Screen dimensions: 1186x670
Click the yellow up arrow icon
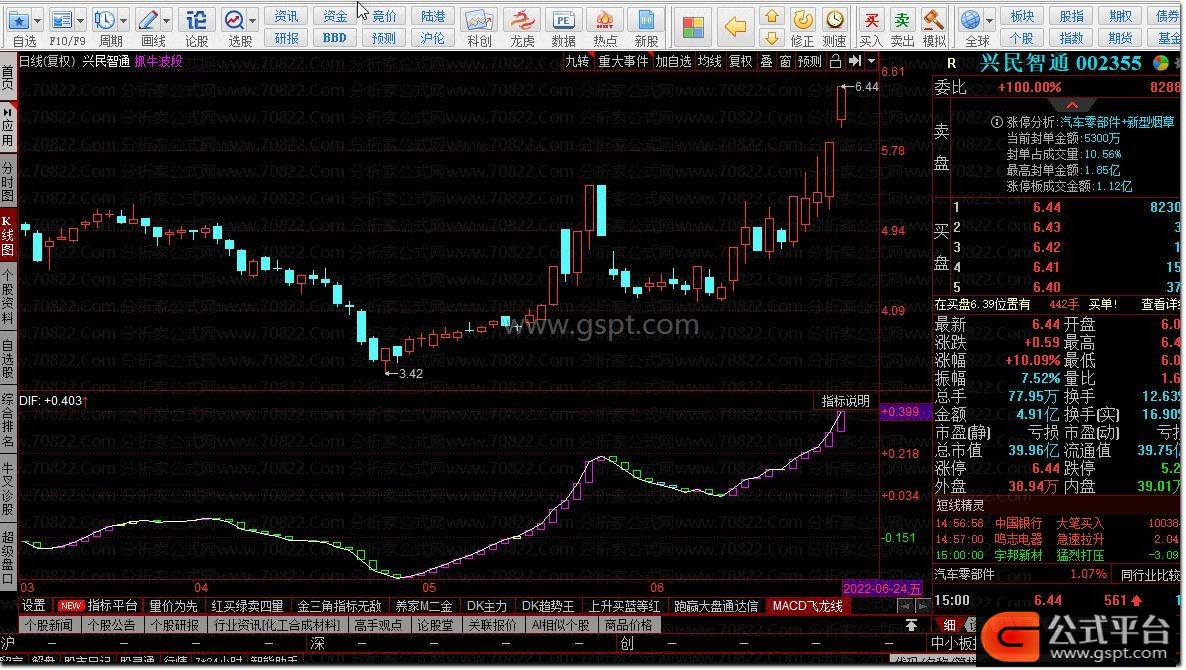tap(772, 16)
